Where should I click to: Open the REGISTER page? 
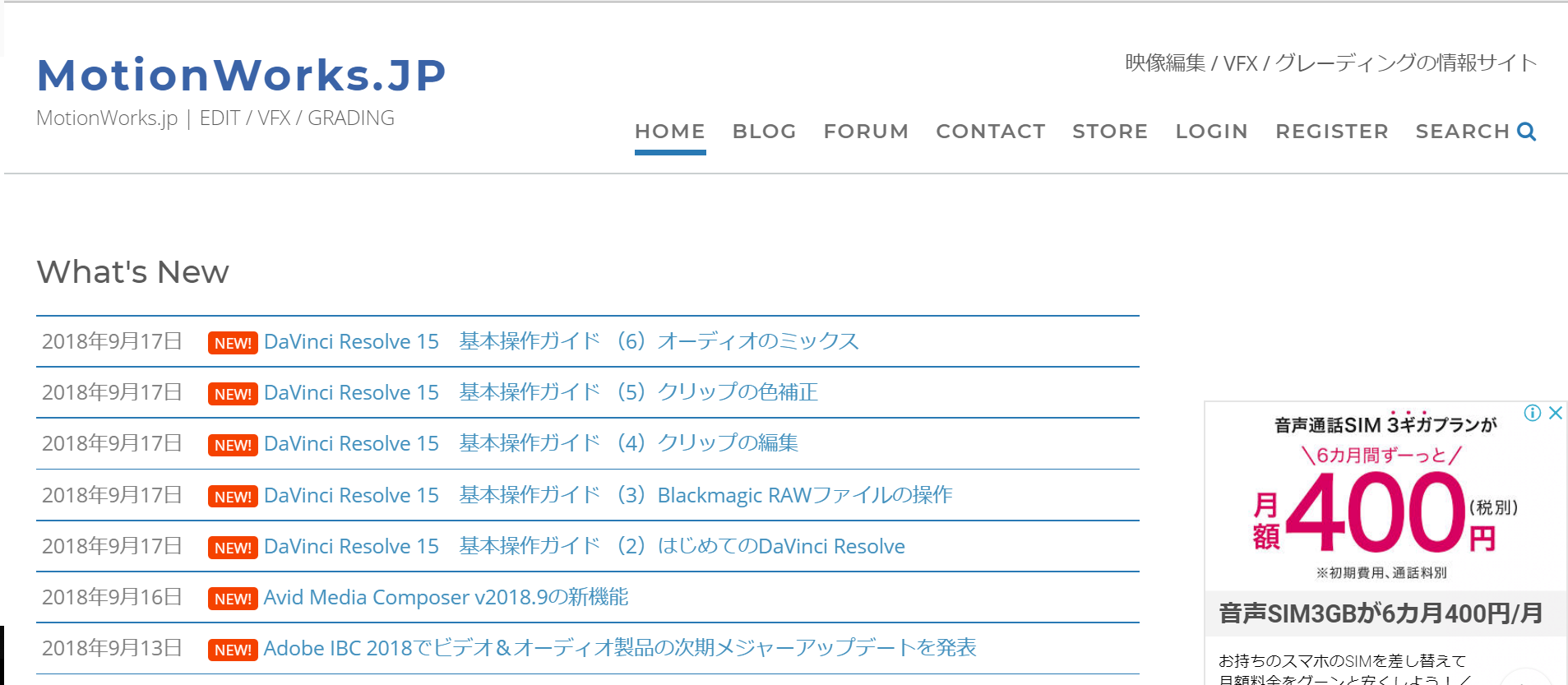[x=1331, y=132]
